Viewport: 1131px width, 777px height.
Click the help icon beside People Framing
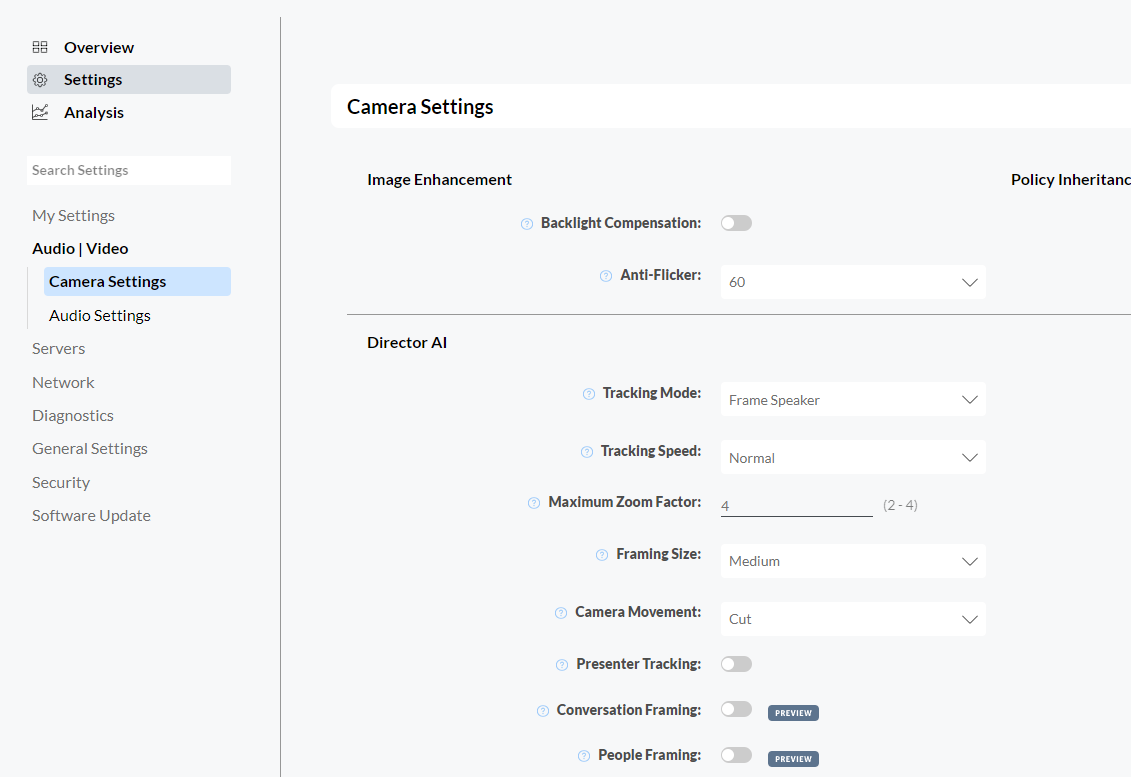click(x=584, y=755)
